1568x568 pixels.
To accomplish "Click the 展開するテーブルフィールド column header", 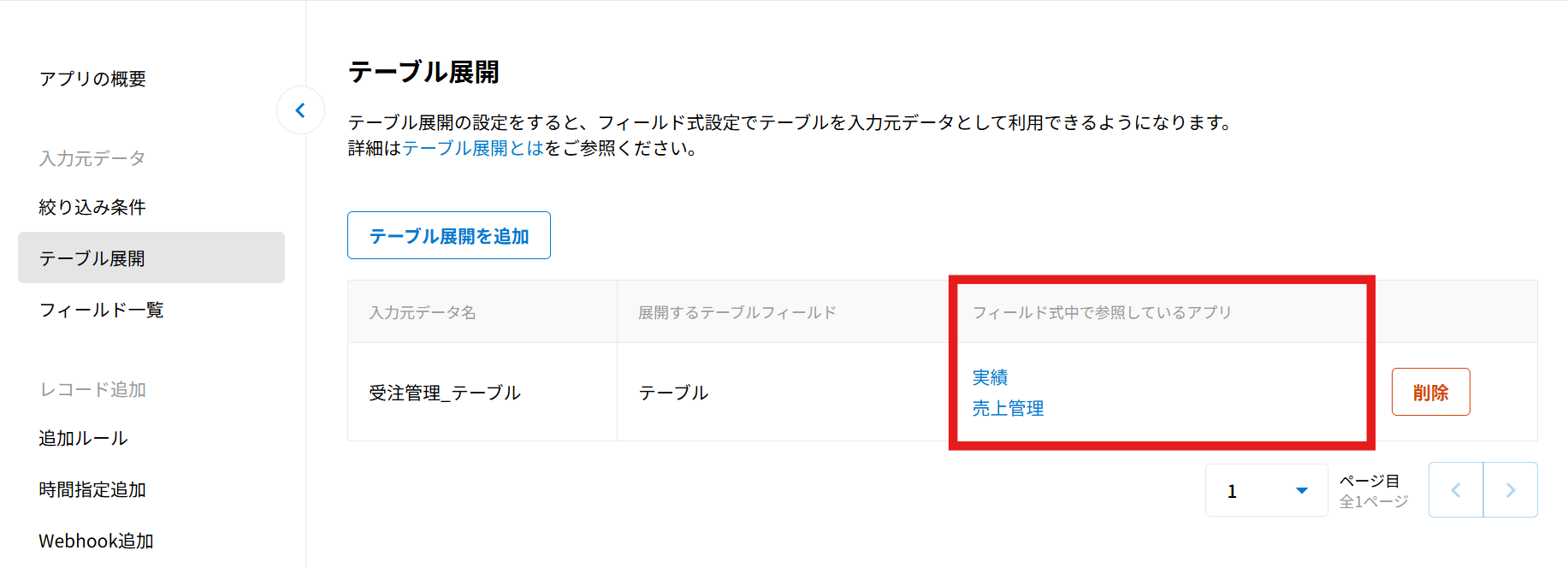I will coord(737,312).
